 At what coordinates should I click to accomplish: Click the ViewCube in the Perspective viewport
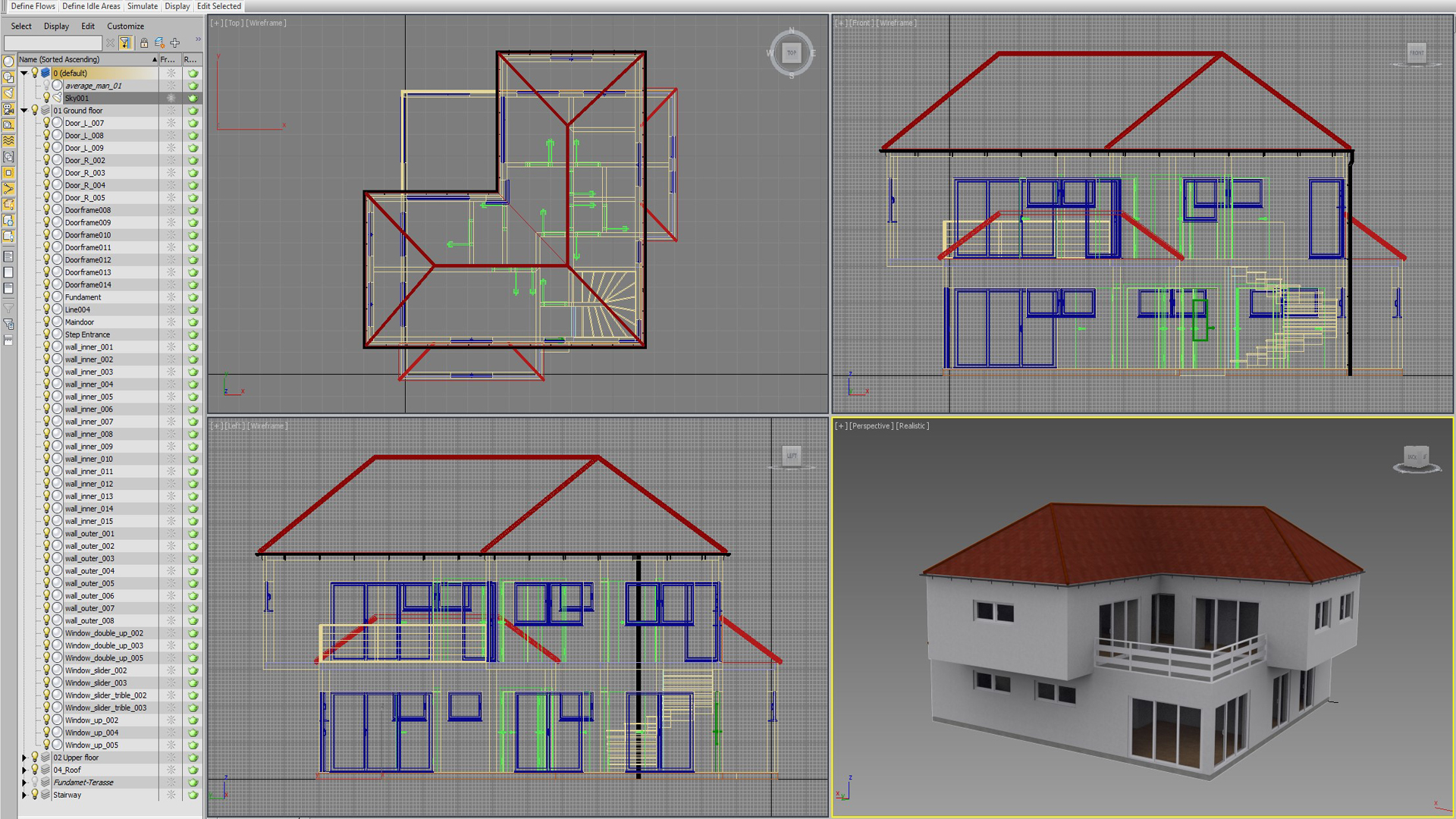coord(1416,457)
